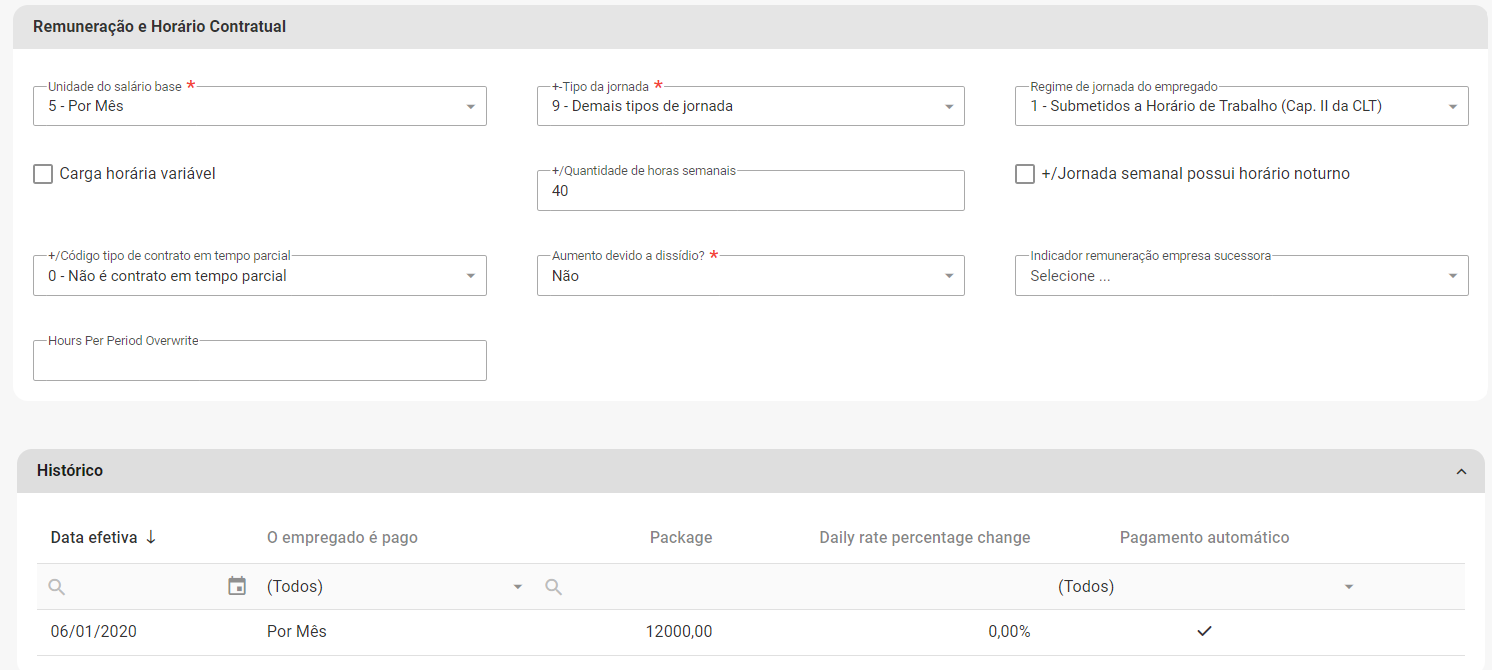The height and width of the screenshot is (670, 1492).
Task: Sort by Package column header
Action: tap(680, 537)
